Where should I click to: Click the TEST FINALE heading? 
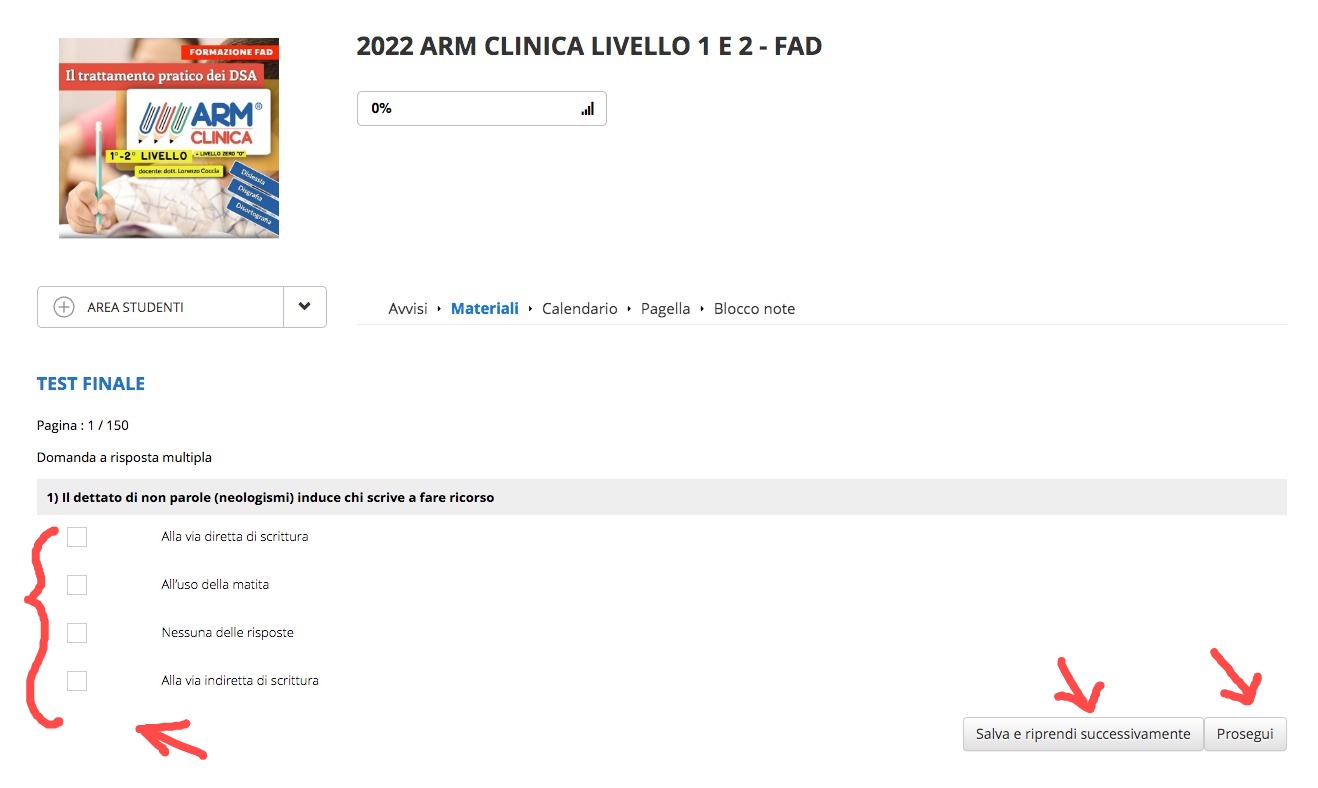click(91, 384)
